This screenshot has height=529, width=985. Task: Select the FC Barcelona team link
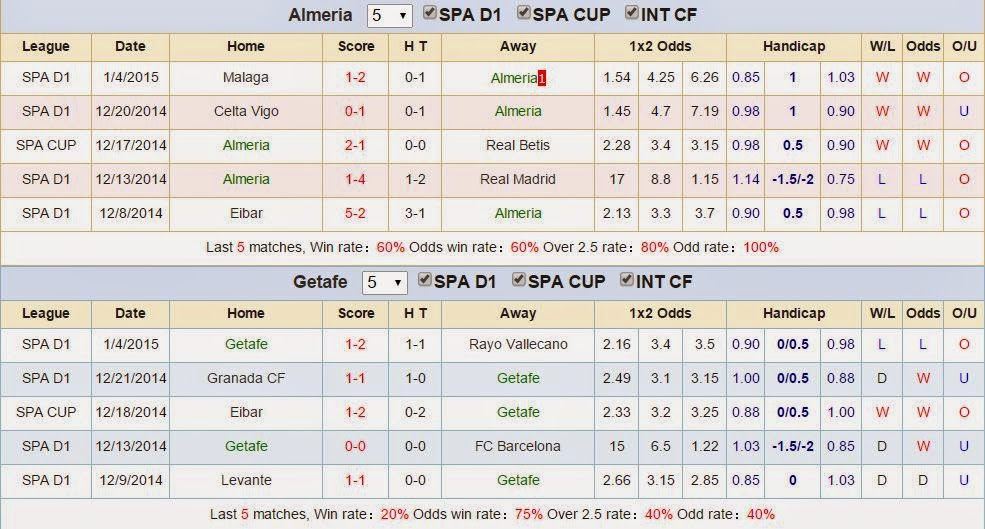point(518,447)
